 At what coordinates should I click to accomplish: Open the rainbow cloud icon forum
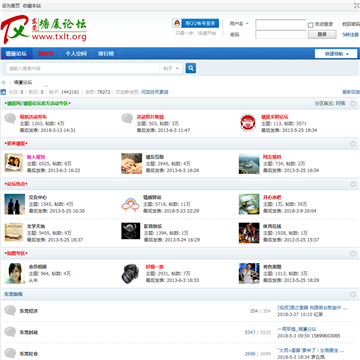[130, 204]
